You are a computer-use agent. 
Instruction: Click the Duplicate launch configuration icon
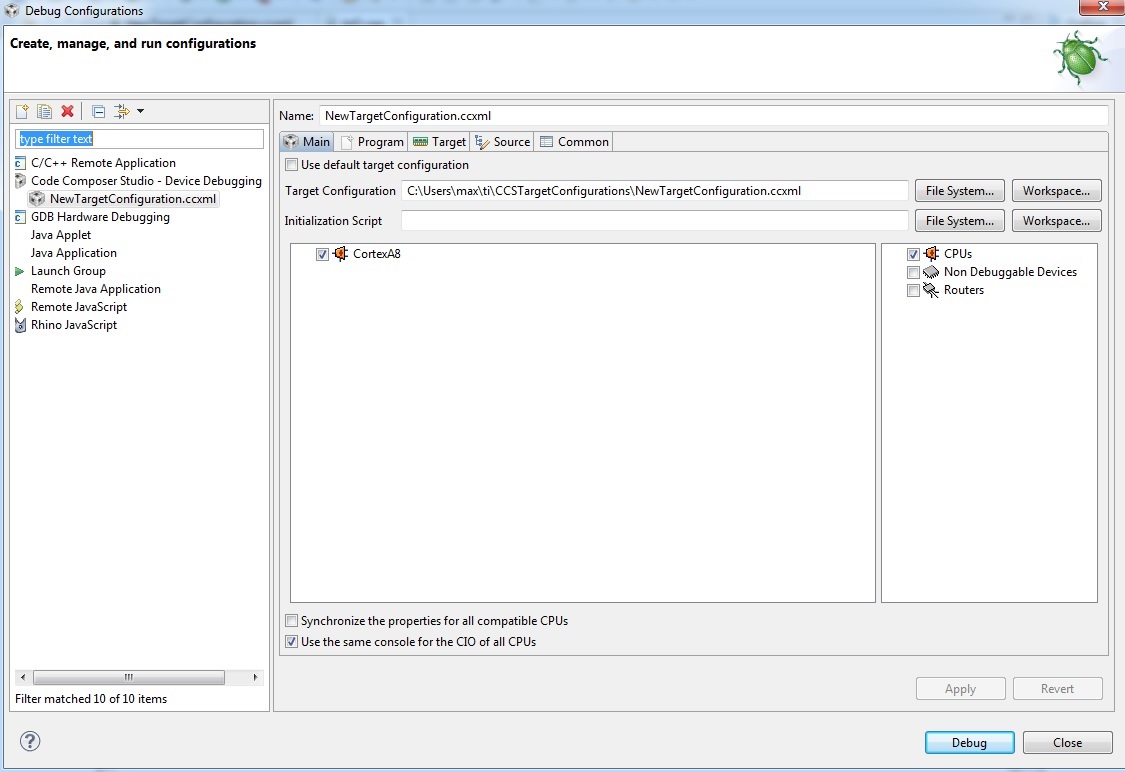point(44,111)
